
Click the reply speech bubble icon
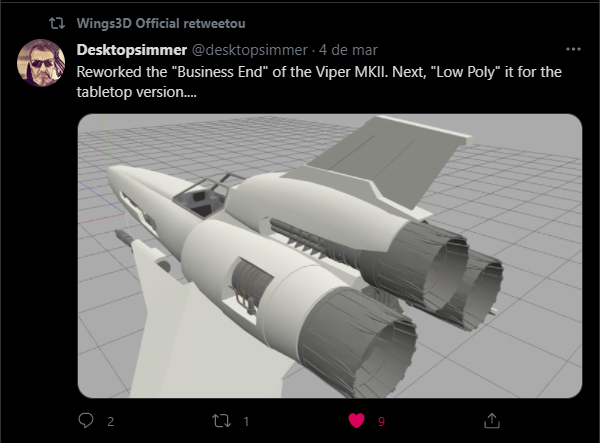pos(86,421)
